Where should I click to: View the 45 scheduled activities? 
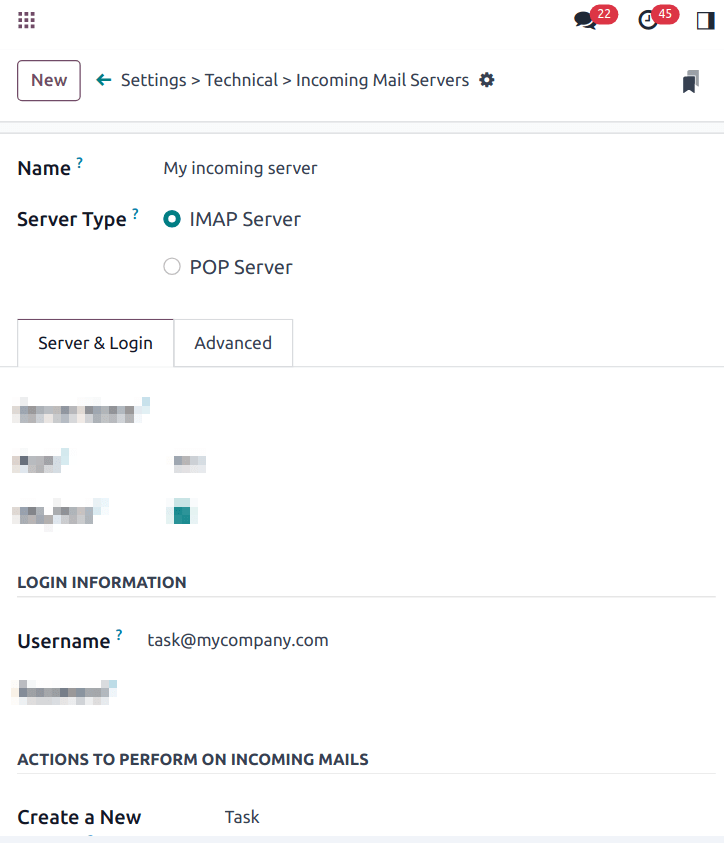[x=650, y=18]
